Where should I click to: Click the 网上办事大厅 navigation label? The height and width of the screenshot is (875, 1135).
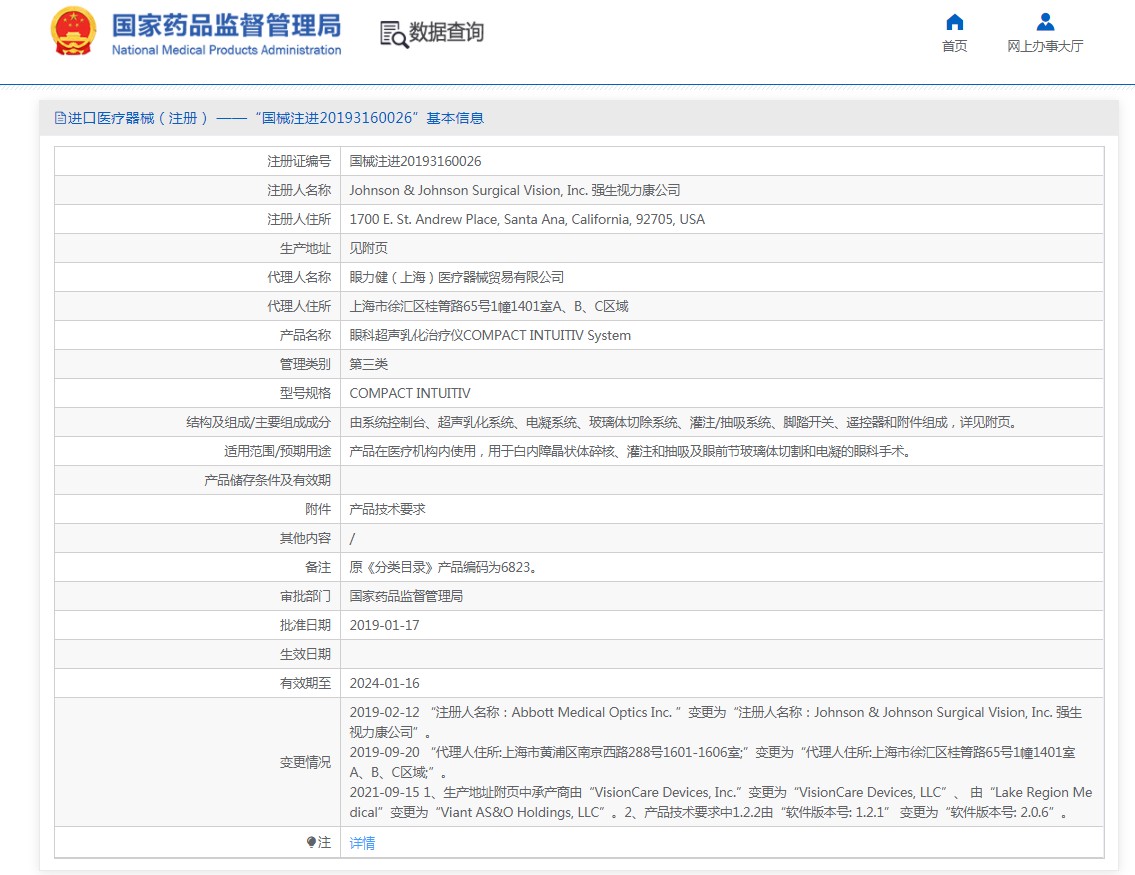[x=1045, y=46]
